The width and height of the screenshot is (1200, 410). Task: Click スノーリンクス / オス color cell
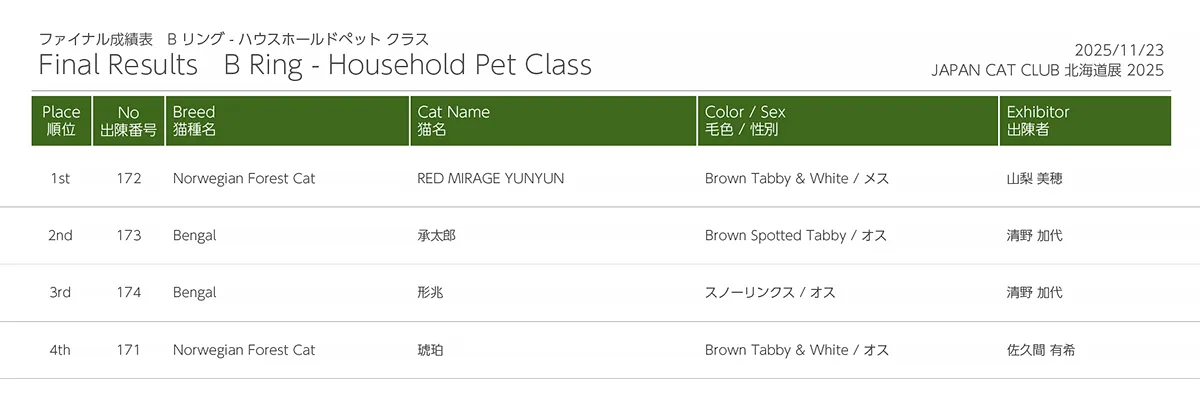coord(770,293)
